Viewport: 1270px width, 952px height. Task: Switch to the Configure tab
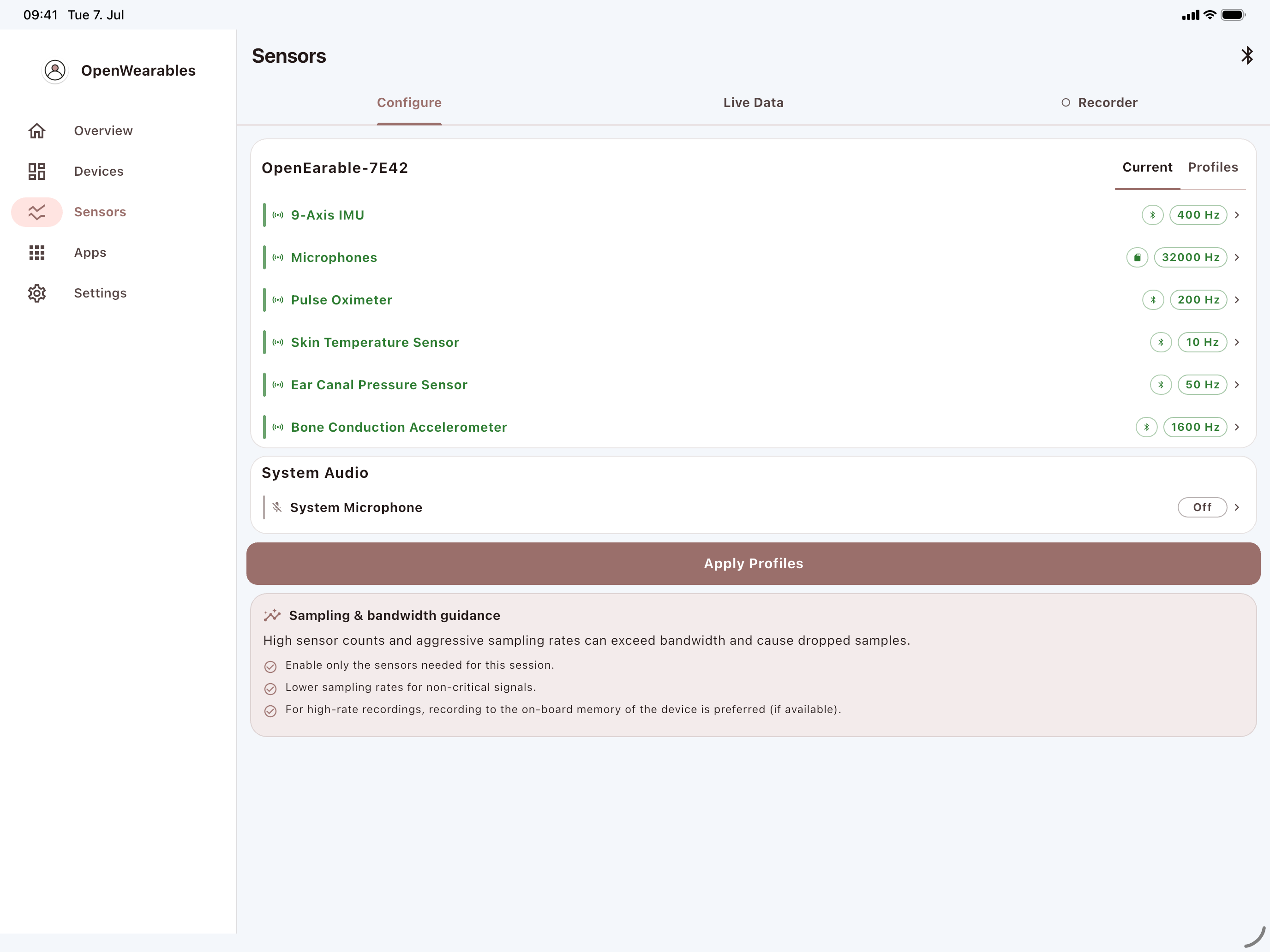click(x=409, y=103)
